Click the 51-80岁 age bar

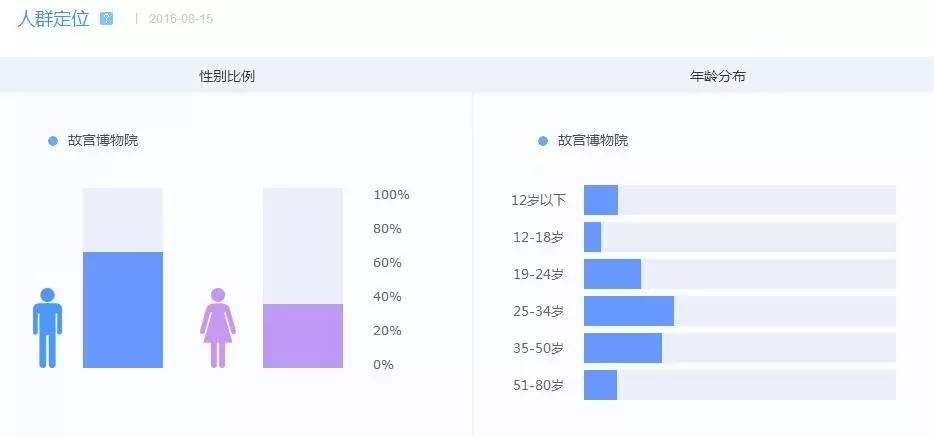tap(600, 385)
